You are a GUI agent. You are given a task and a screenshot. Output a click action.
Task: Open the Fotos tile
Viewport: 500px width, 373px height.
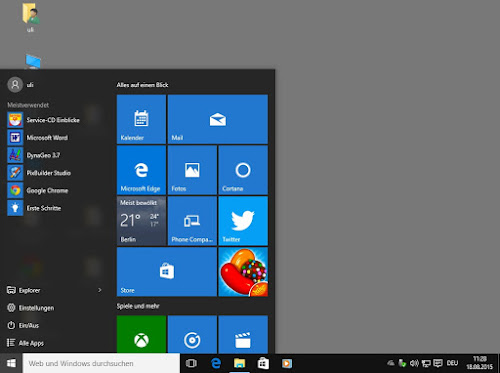192,170
